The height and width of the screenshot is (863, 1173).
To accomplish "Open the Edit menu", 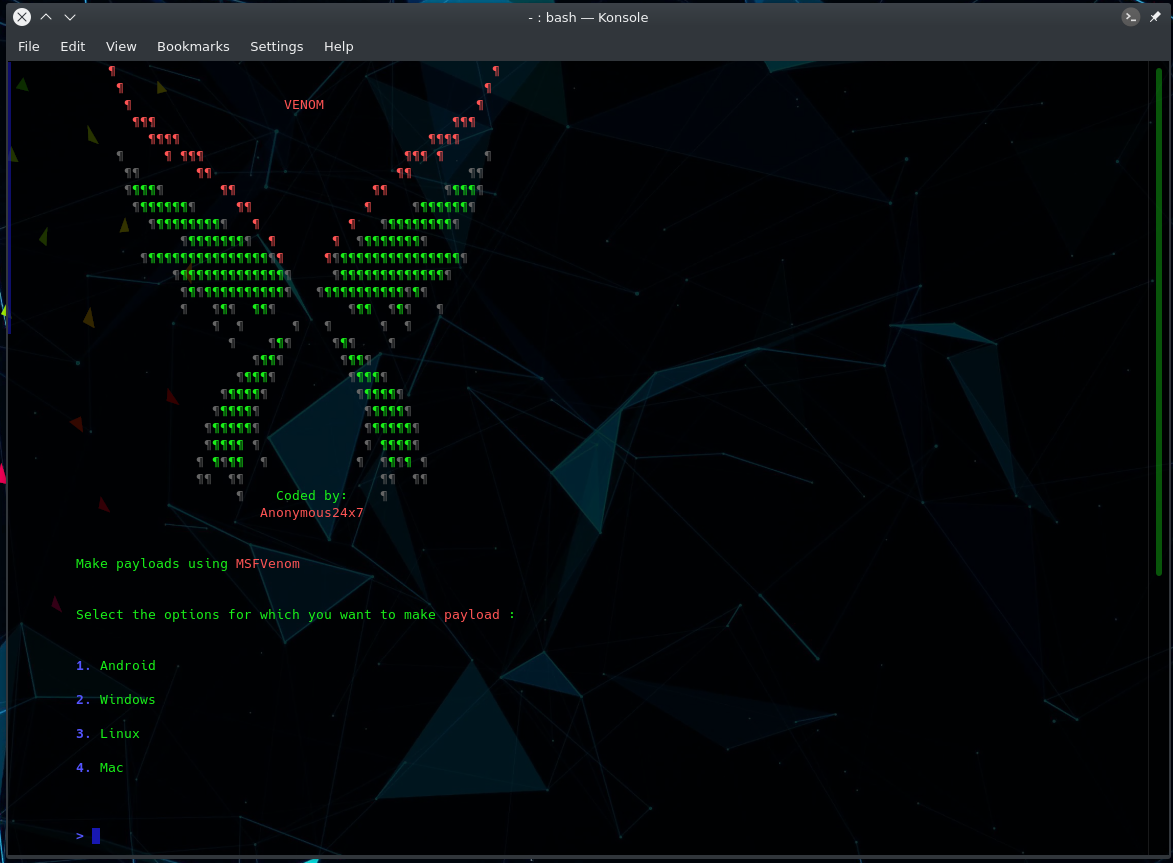I will [73, 46].
